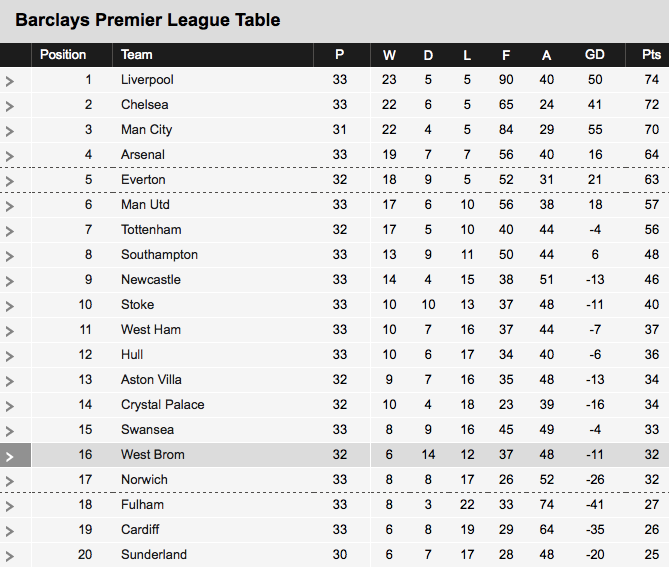Click the Position column header
669x571 pixels.
[x=63, y=55]
